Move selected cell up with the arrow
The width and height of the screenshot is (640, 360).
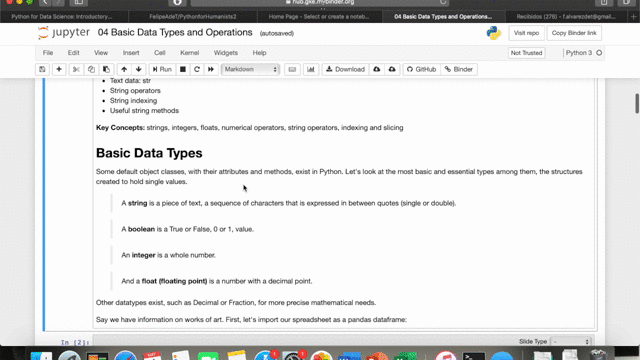tap(124, 69)
